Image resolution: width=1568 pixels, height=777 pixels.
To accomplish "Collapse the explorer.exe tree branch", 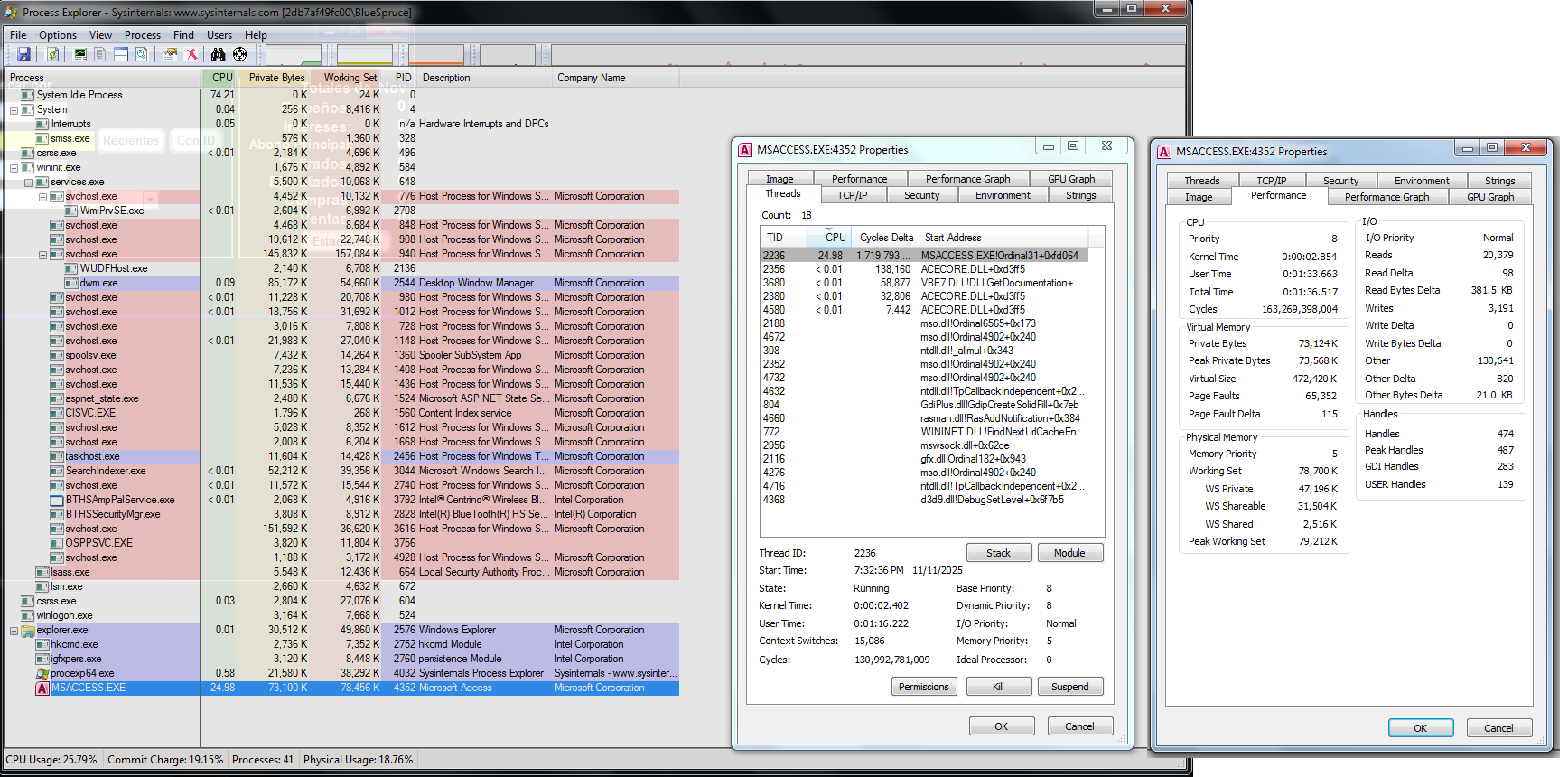I will tap(14, 631).
